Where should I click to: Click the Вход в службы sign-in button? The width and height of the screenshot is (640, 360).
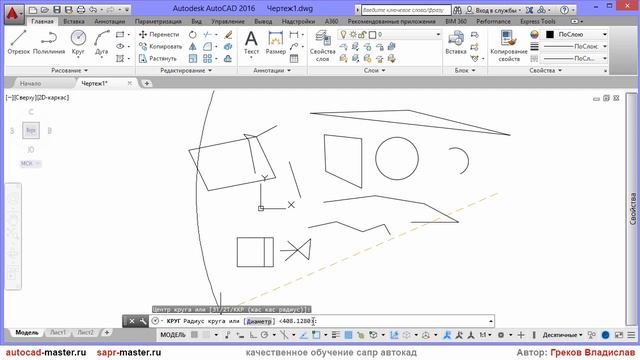click(x=494, y=10)
